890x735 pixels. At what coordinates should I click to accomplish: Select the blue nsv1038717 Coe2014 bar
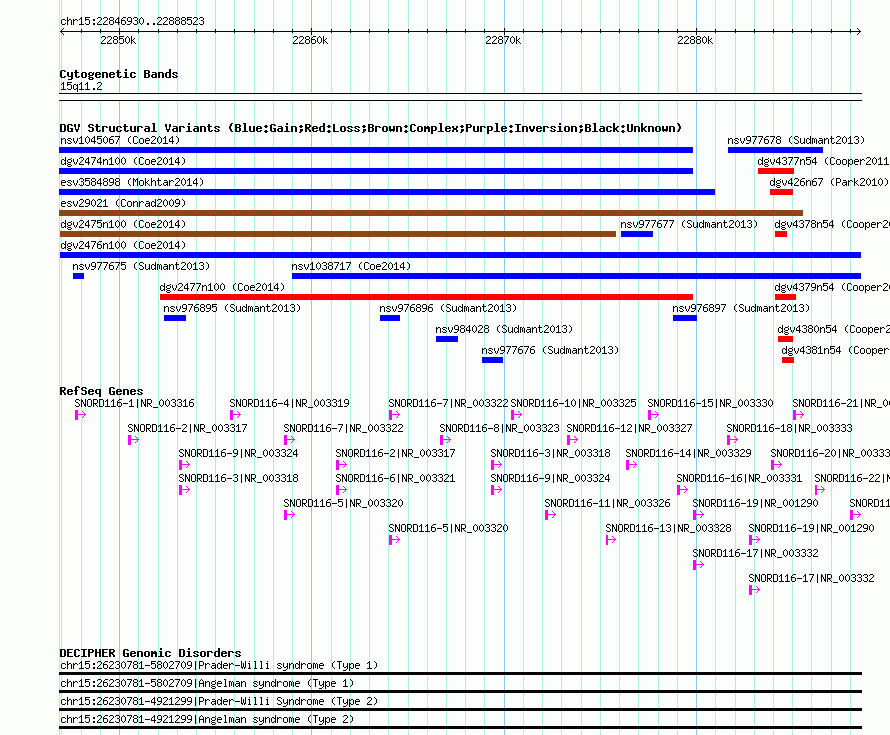tap(577, 276)
